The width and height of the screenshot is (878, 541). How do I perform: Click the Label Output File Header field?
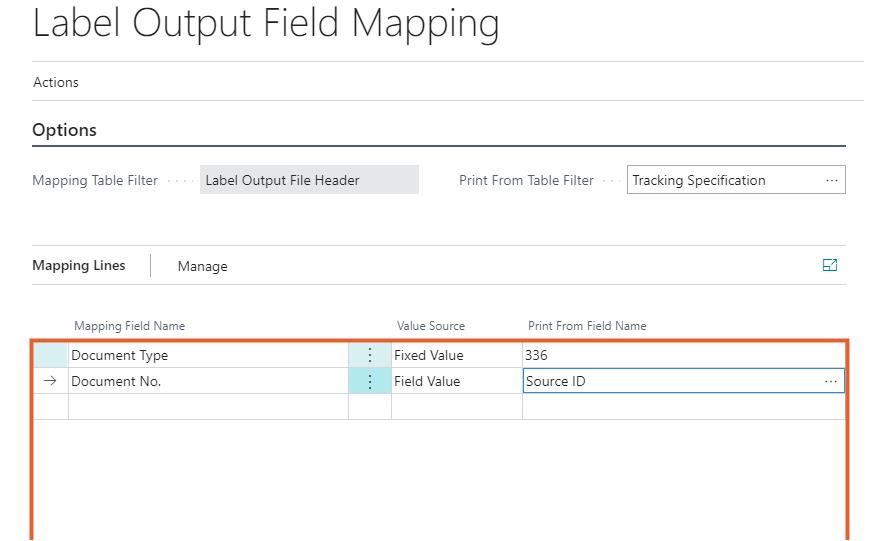click(x=308, y=181)
